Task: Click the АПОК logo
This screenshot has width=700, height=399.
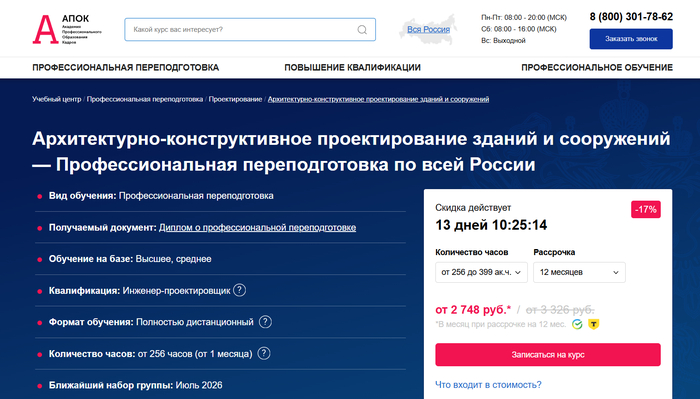Action: [x=67, y=29]
